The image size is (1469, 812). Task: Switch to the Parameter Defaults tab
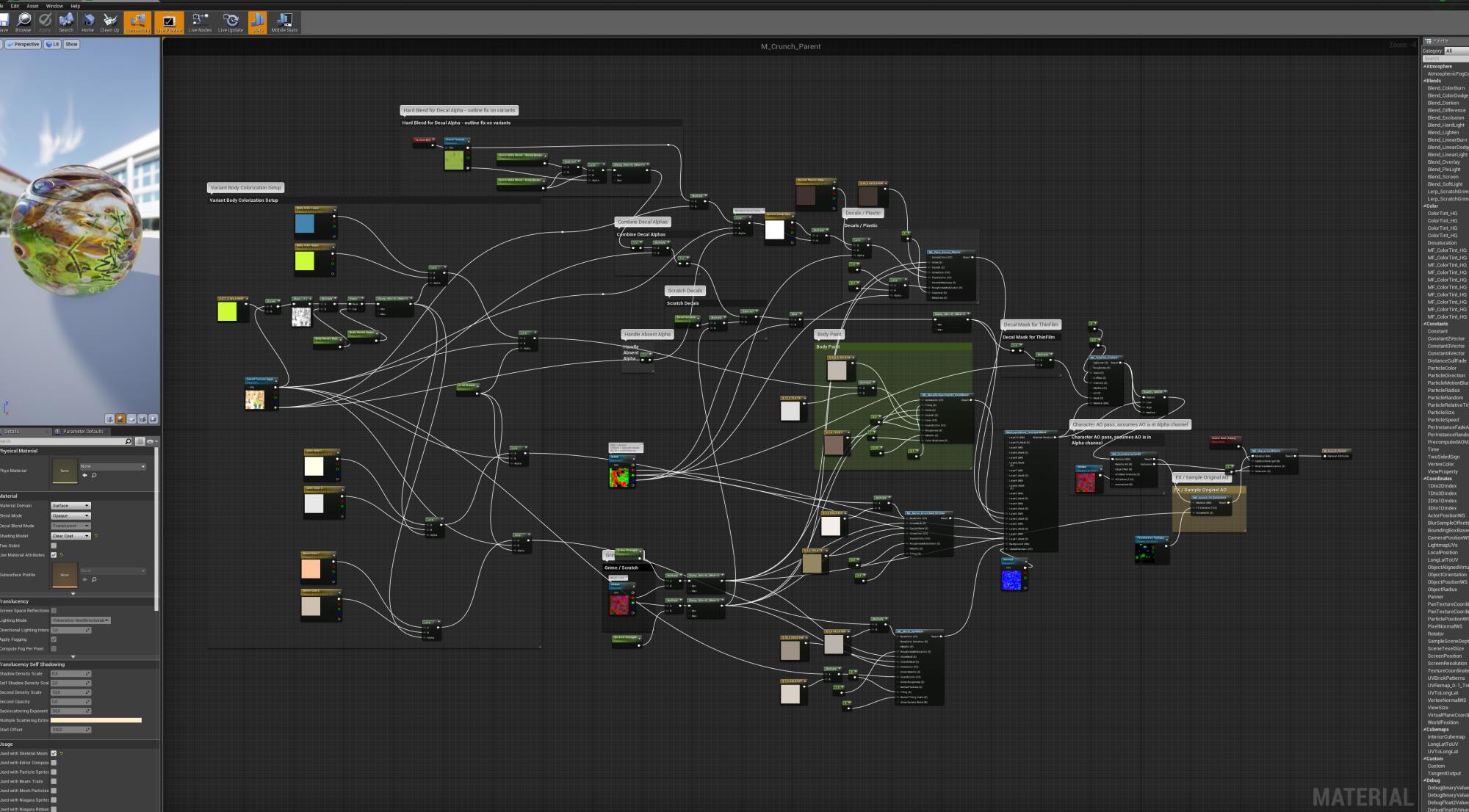click(80, 432)
